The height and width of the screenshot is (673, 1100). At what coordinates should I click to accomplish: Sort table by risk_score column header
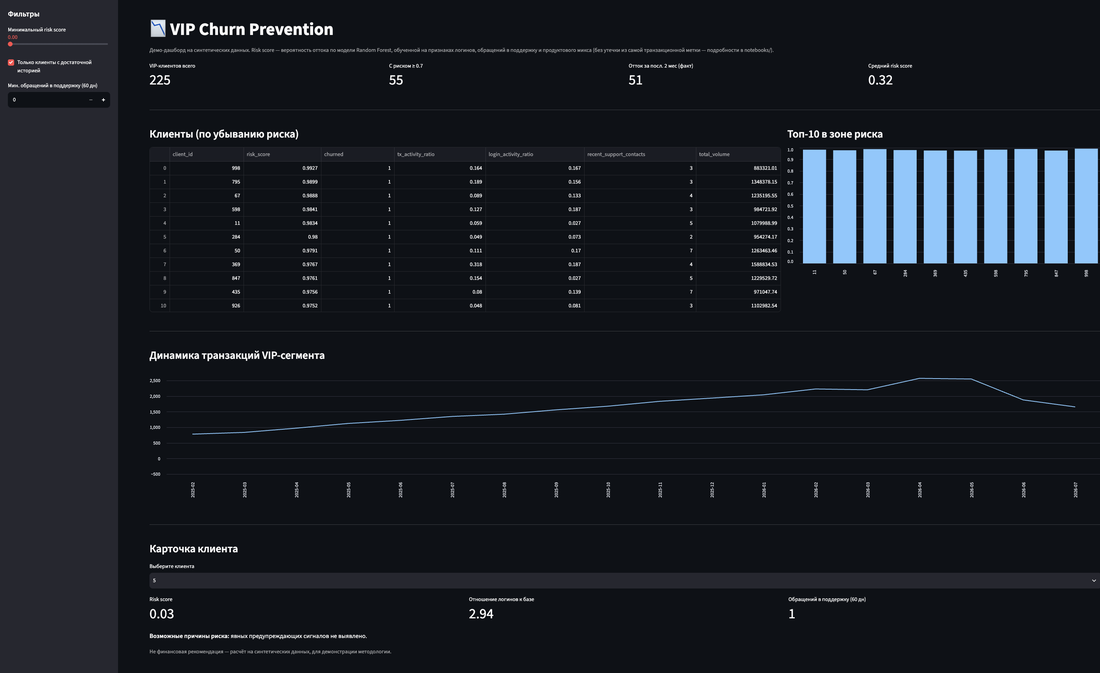282,154
